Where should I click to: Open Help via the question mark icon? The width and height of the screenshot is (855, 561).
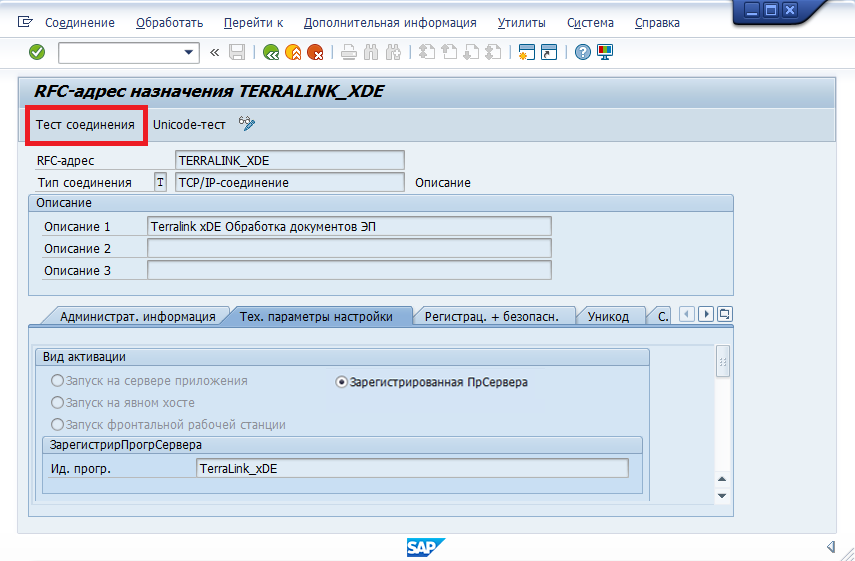point(583,52)
